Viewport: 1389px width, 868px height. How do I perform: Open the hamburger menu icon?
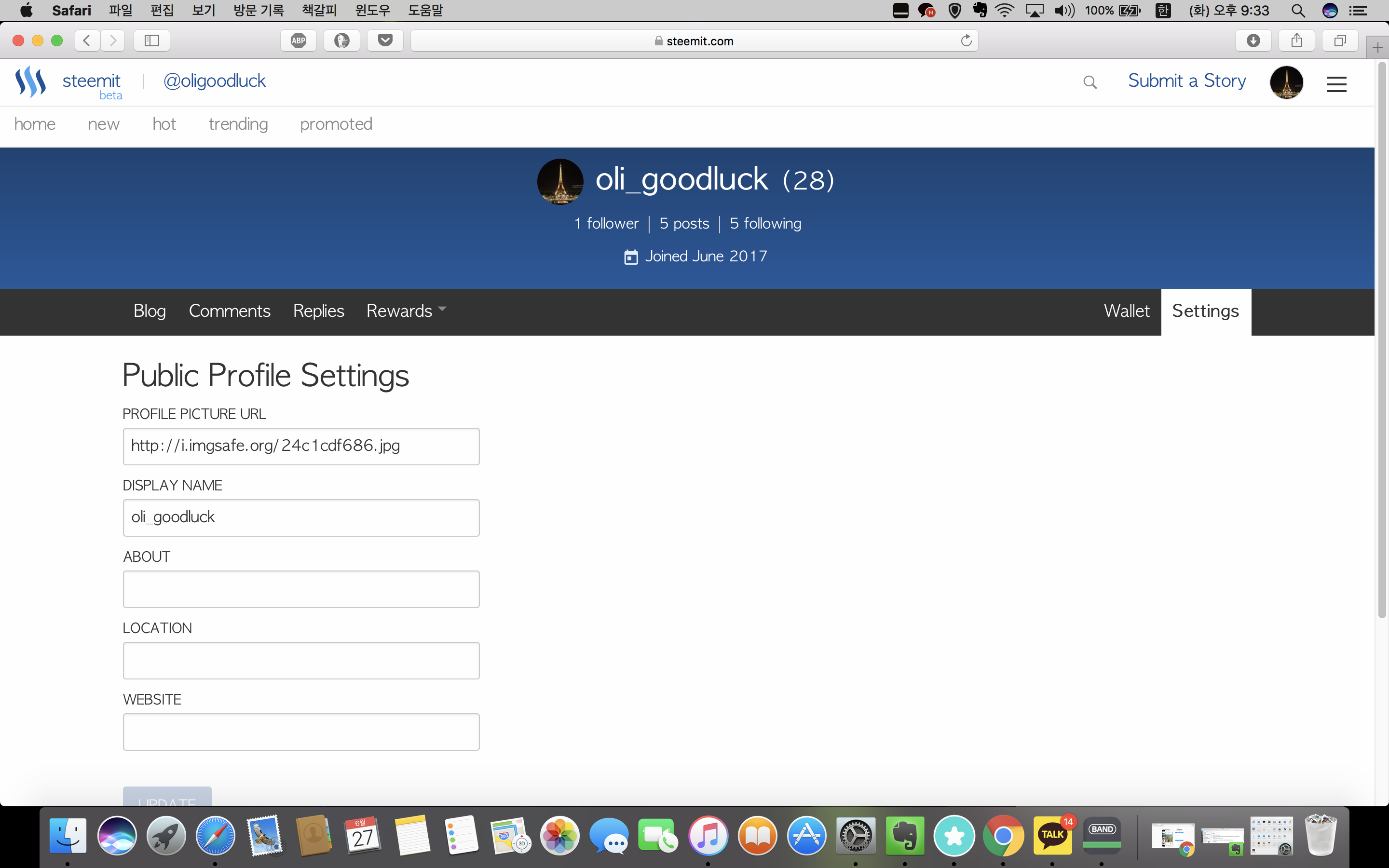tap(1338, 83)
